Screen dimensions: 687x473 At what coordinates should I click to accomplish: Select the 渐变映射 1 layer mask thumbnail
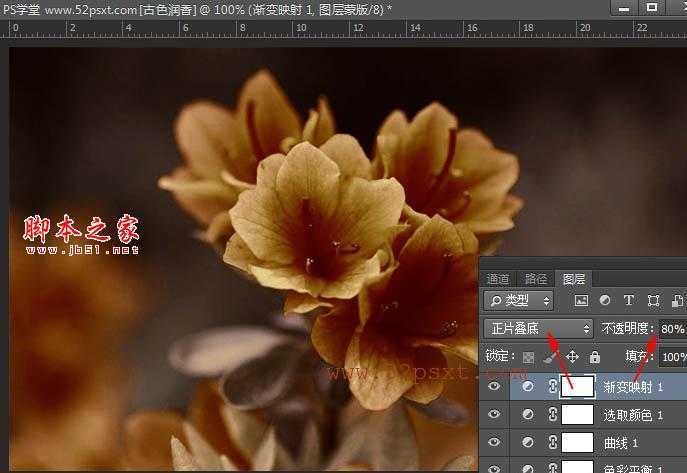point(577,386)
